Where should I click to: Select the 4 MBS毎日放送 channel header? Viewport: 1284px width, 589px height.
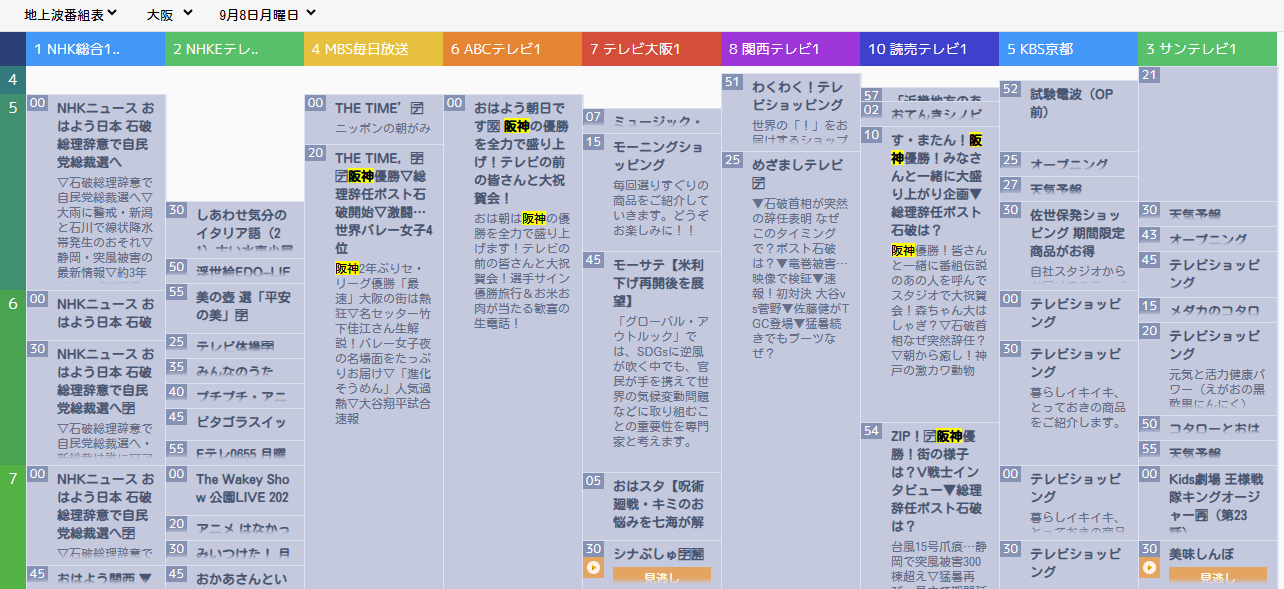[374, 48]
